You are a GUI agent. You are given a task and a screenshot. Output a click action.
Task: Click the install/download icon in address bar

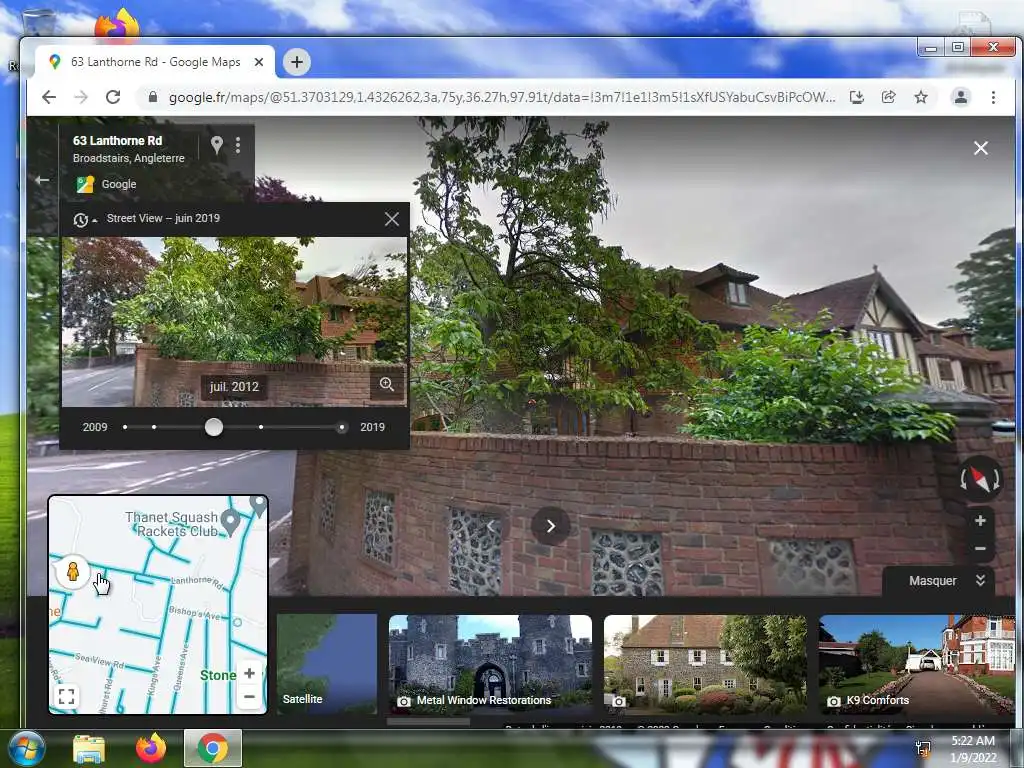pos(857,97)
